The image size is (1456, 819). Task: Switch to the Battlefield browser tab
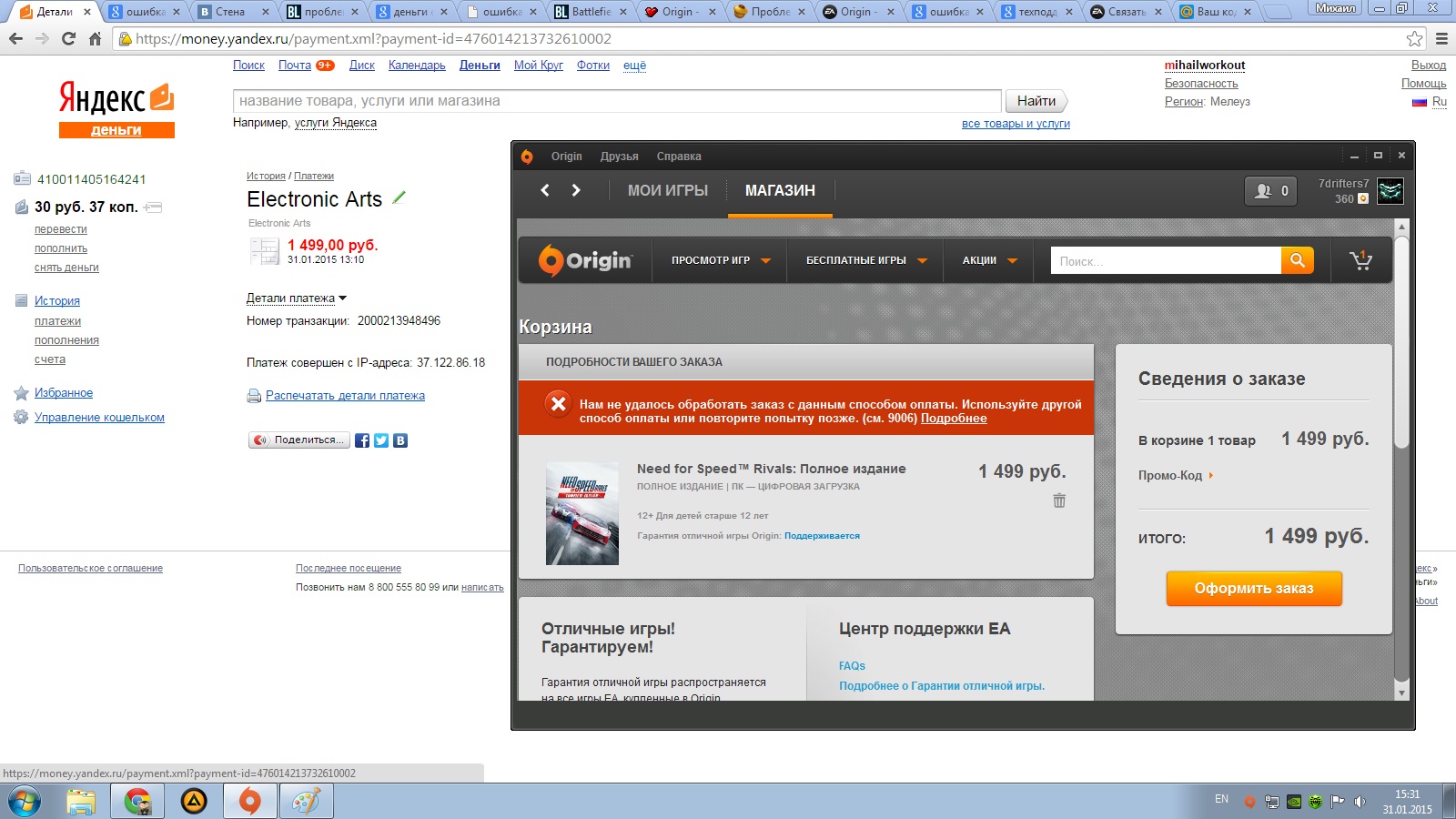click(x=590, y=12)
